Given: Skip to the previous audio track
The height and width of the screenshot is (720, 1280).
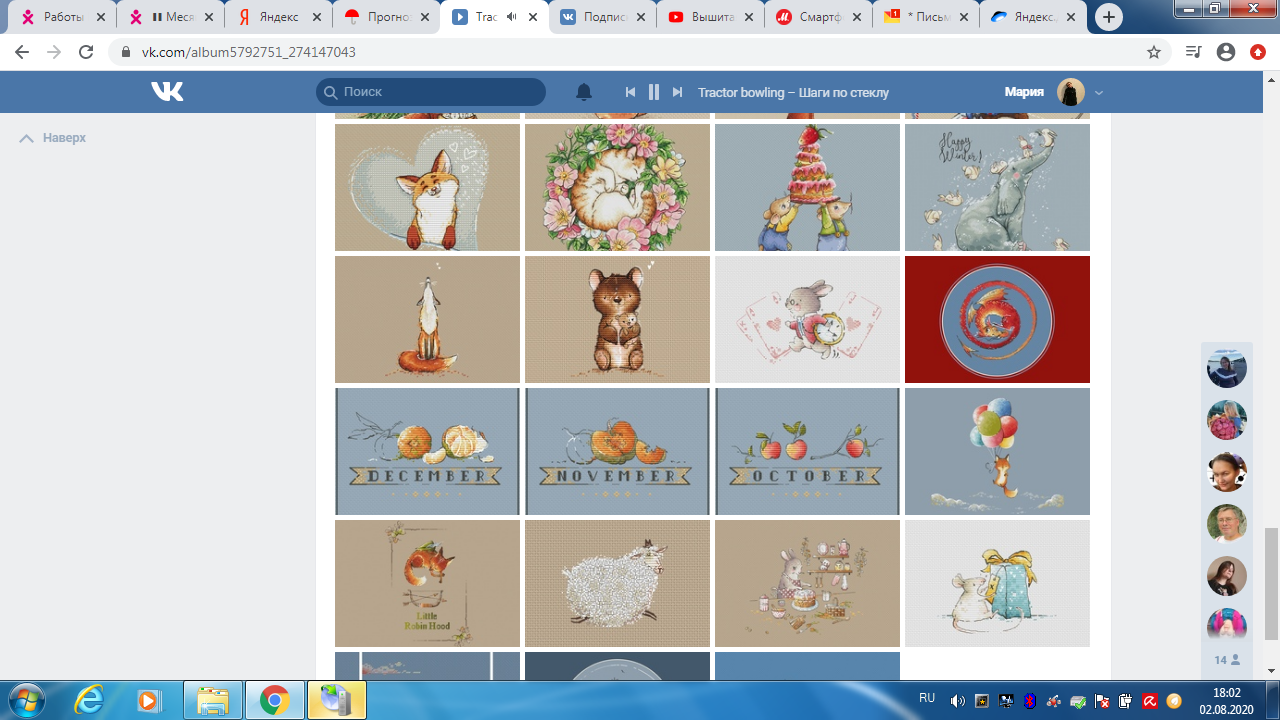Looking at the screenshot, I should tap(630, 92).
